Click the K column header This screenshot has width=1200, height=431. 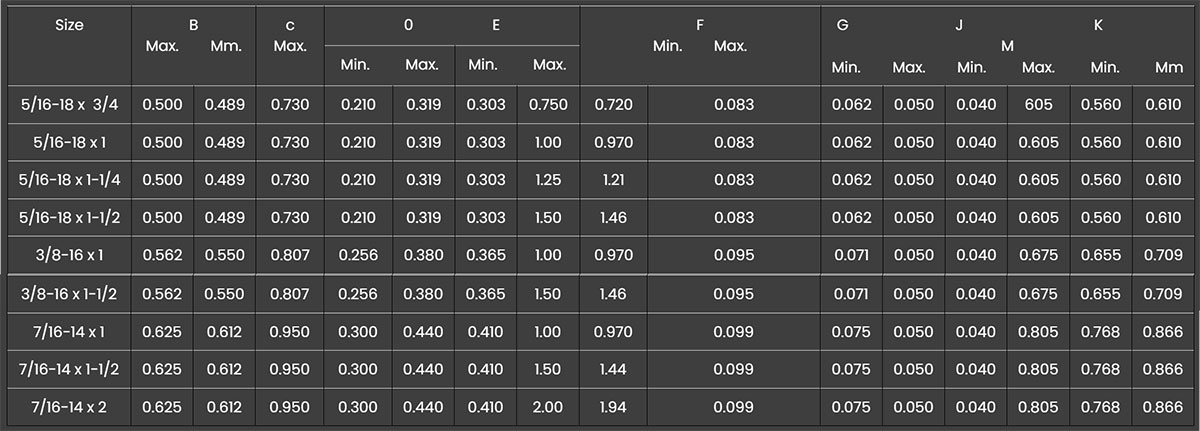[x=1098, y=25]
